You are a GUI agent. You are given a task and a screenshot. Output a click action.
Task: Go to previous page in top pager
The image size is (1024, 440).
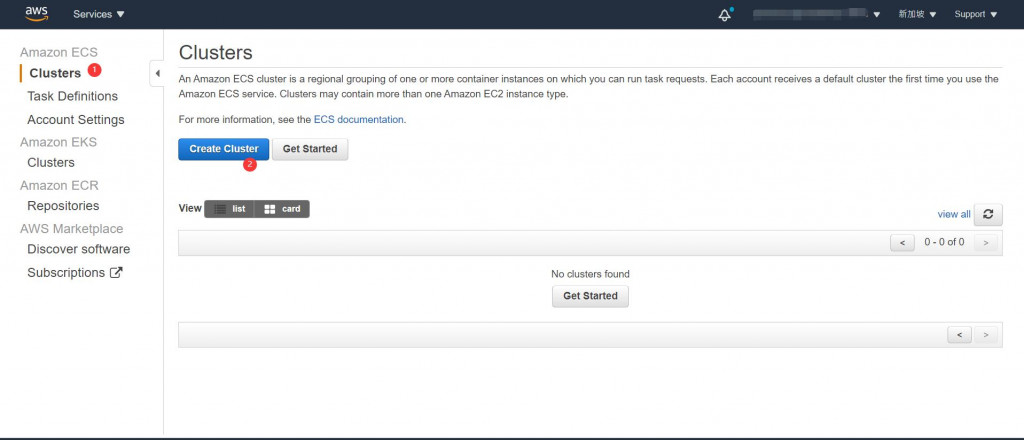[x=902, y=242]
